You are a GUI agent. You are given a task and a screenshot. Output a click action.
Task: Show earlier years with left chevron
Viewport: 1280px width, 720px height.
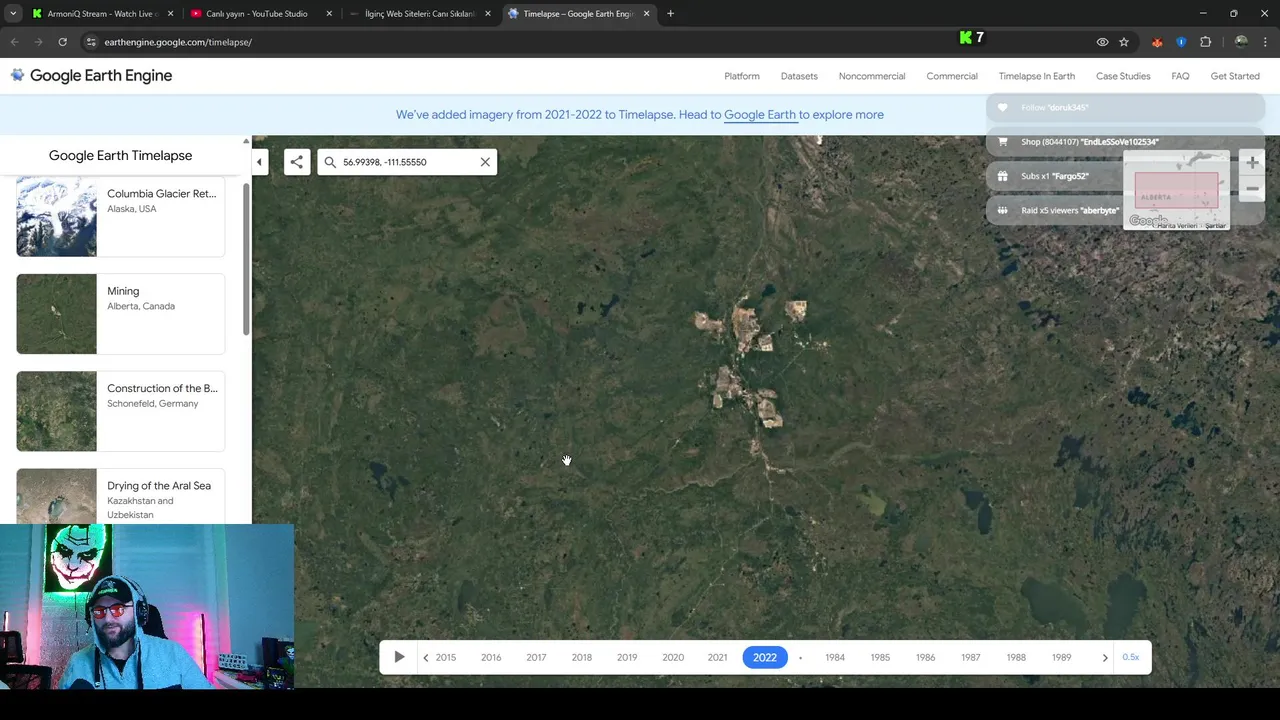(426, 657)
